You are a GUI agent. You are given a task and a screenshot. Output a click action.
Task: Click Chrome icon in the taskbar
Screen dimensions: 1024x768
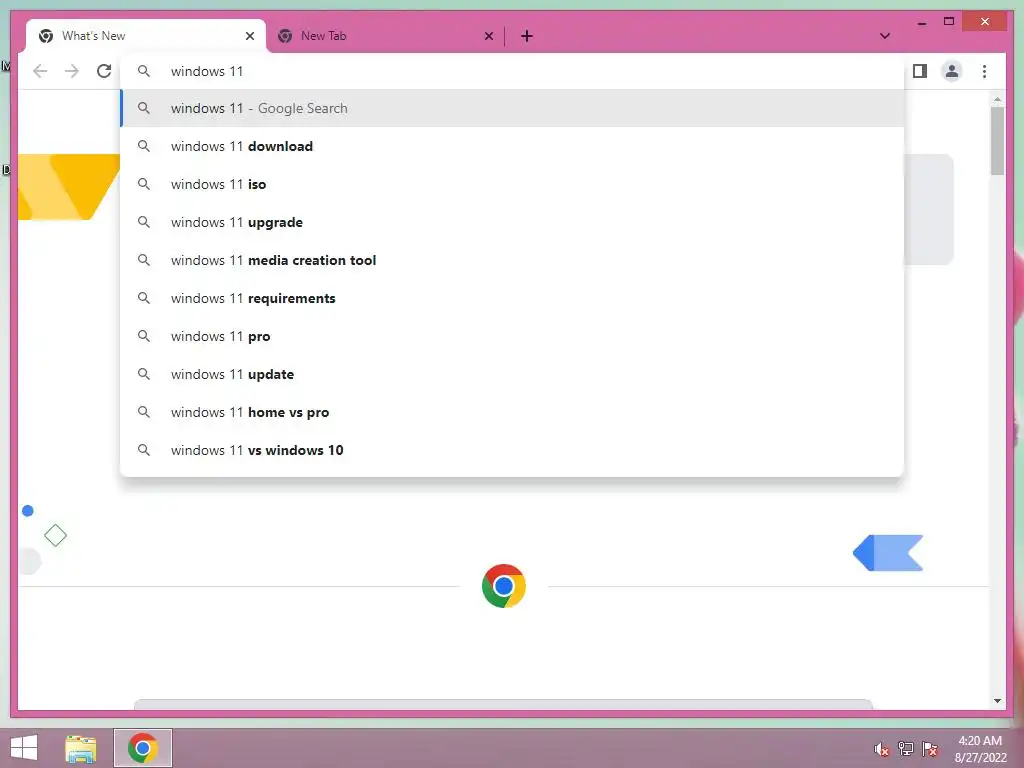[x=142, y=748]
